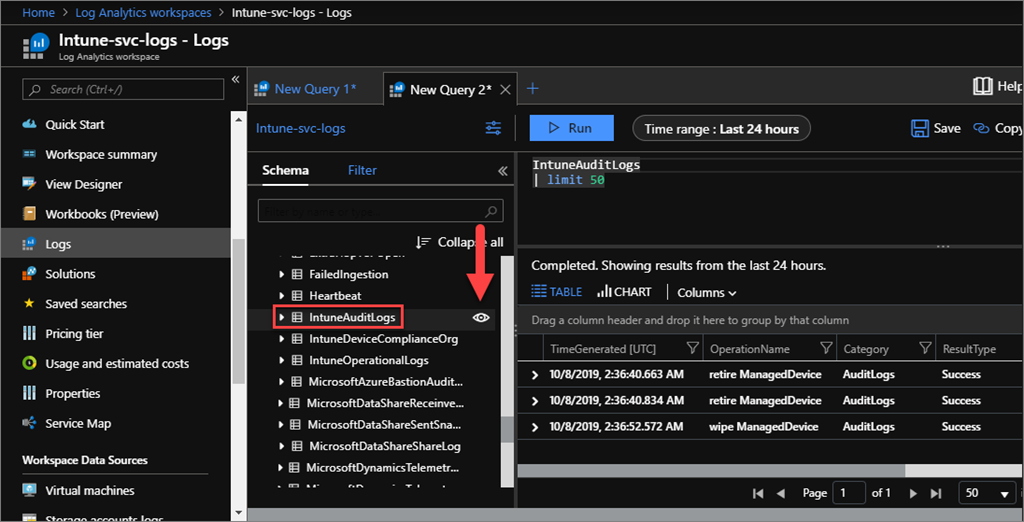Click the ResultType column header
Viewport: 1024px width, 522px height.
coord(968,350)
